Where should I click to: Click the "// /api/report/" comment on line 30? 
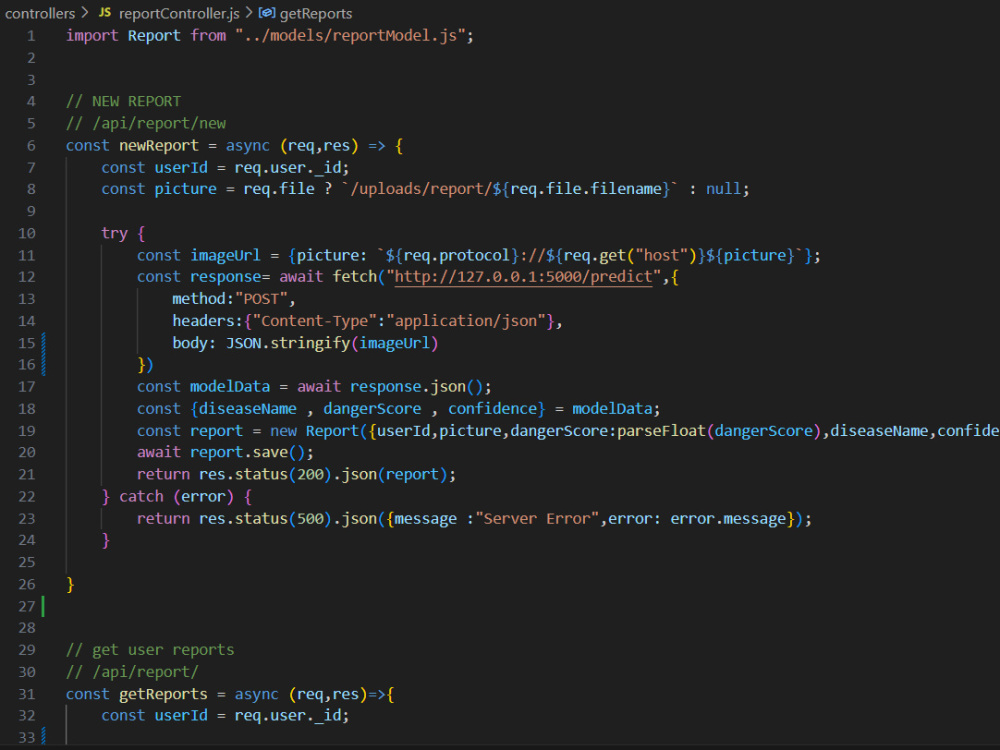(x=132, y=672)
